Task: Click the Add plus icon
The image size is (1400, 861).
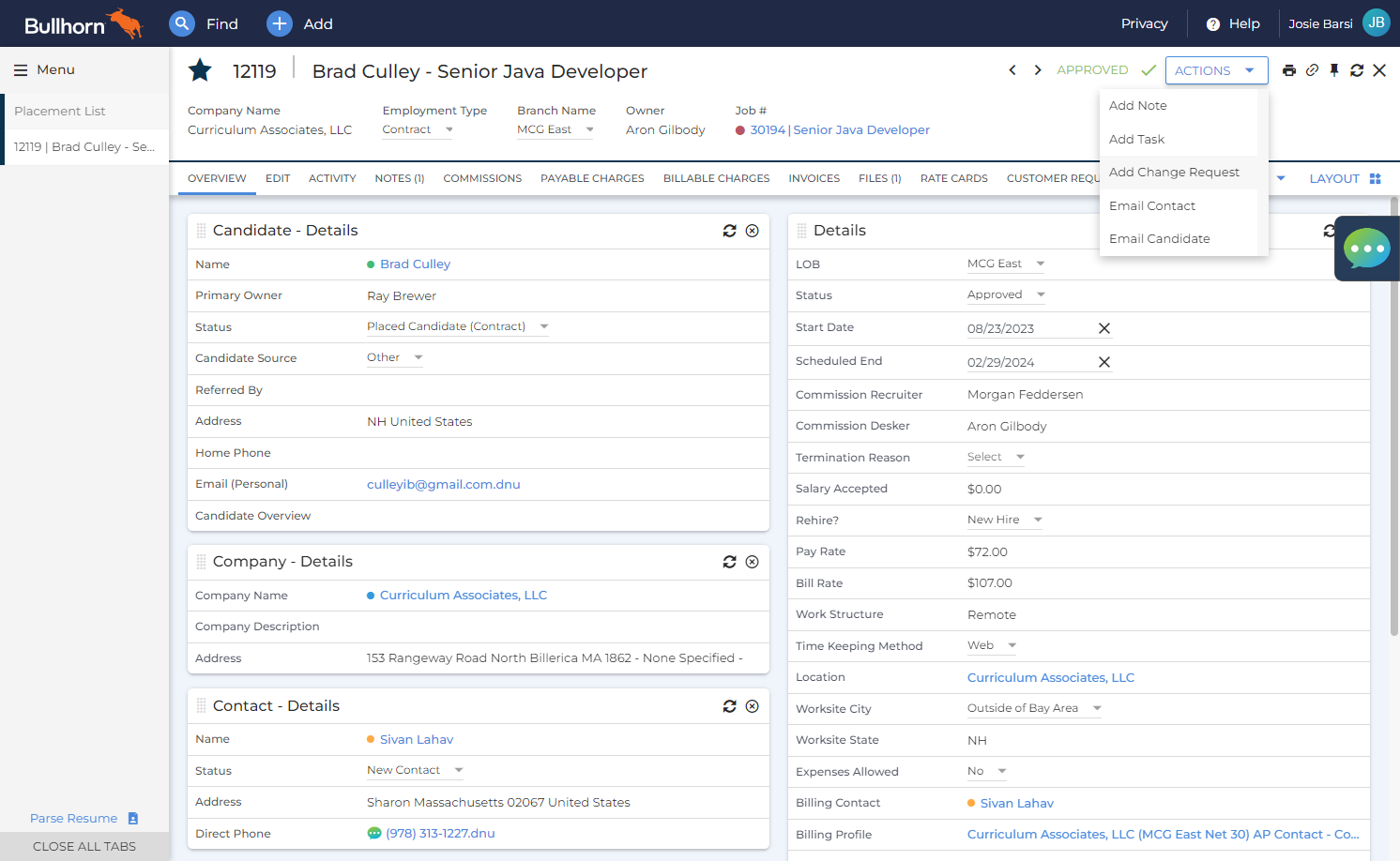Action: 280,23
